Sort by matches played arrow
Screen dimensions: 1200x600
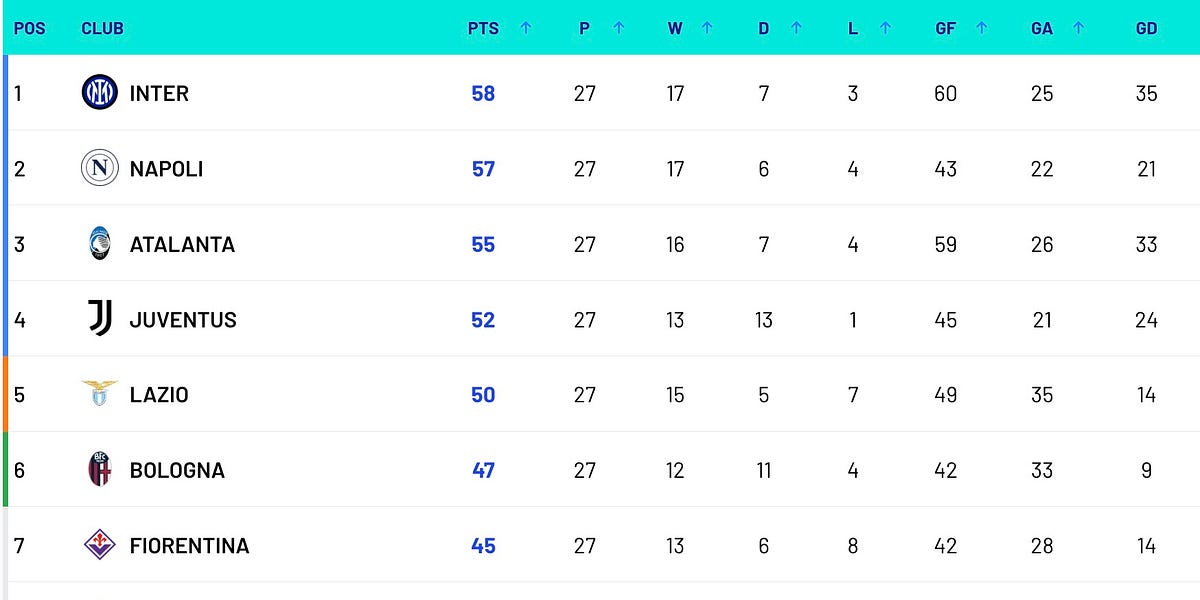click(618, 28)
